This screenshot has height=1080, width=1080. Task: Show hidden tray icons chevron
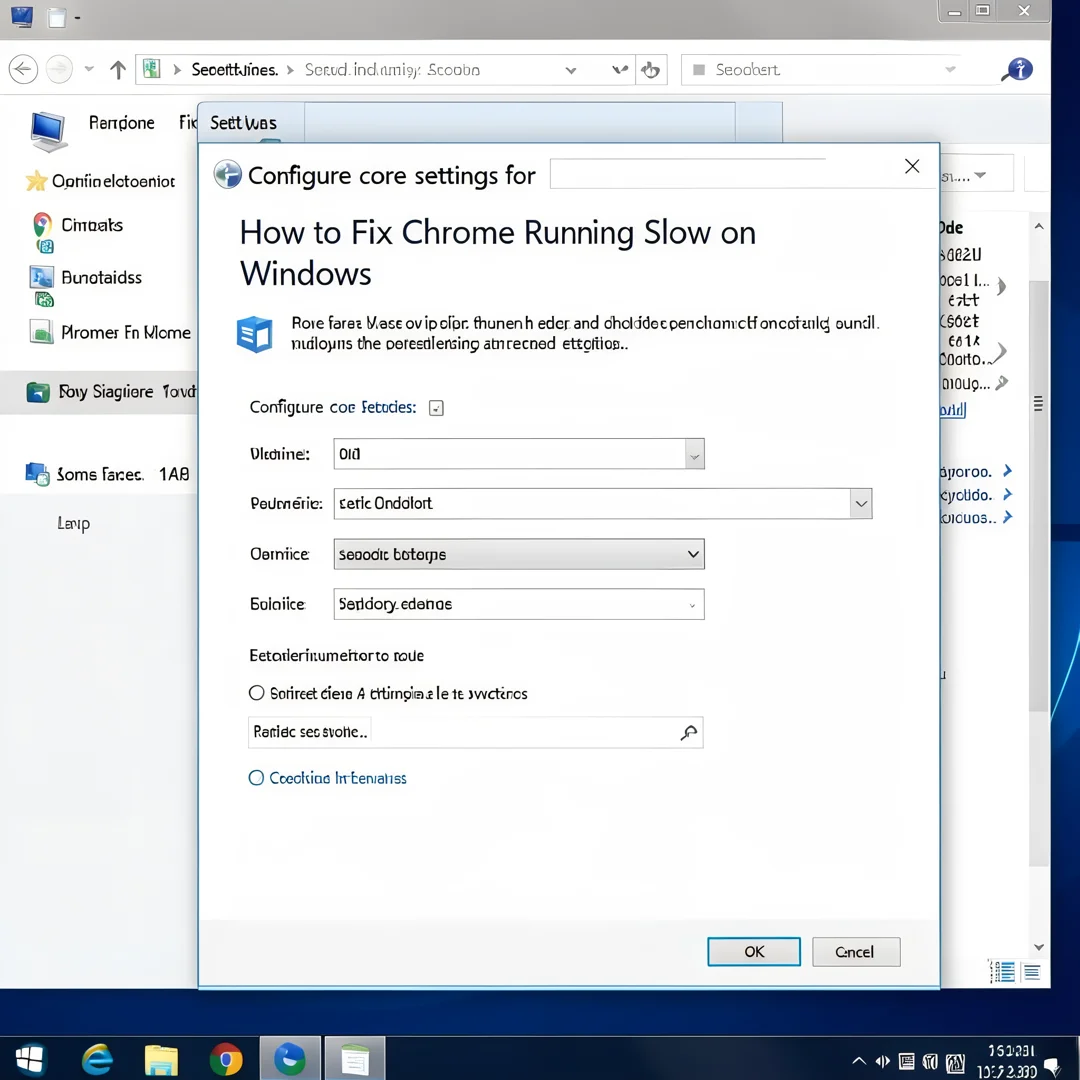[x=859, y=1061]
